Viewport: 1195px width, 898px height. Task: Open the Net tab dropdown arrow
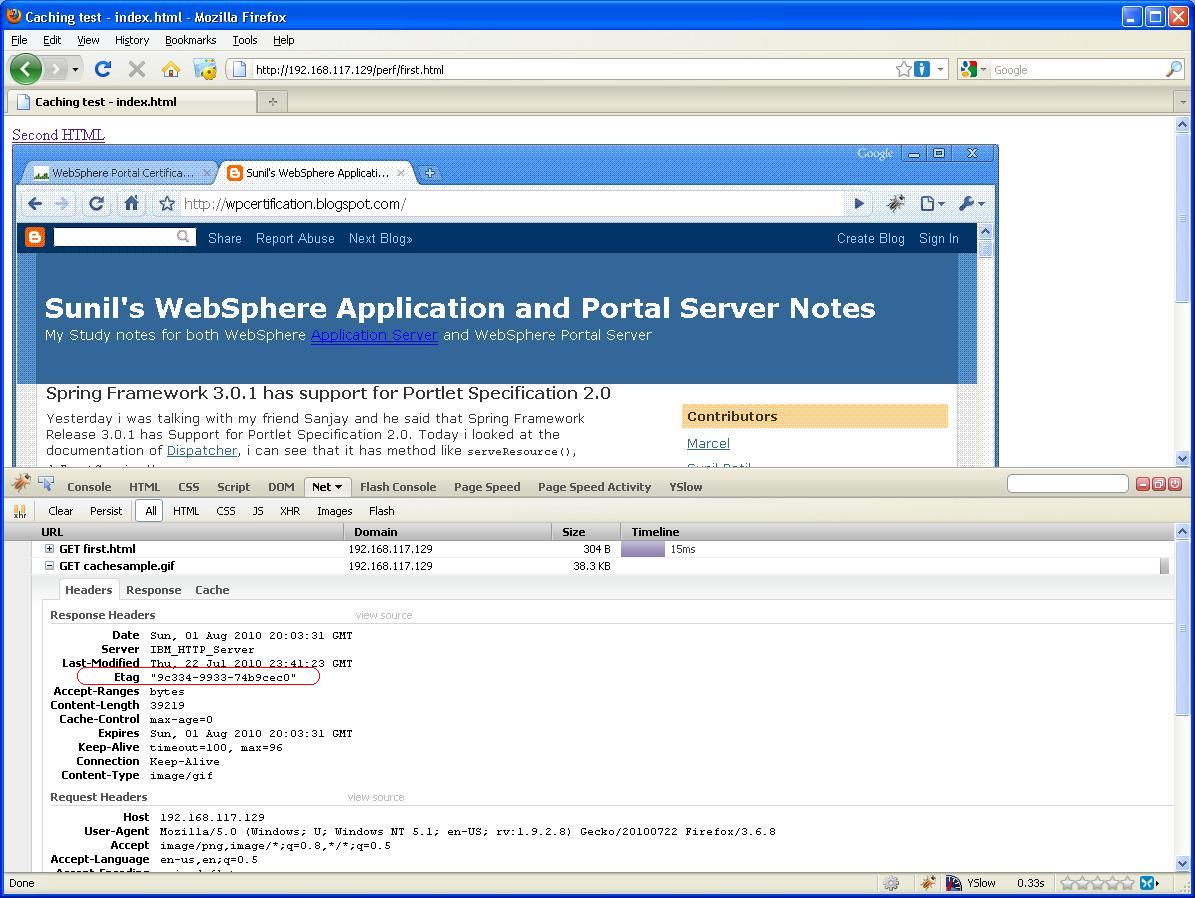click(338, 487)
